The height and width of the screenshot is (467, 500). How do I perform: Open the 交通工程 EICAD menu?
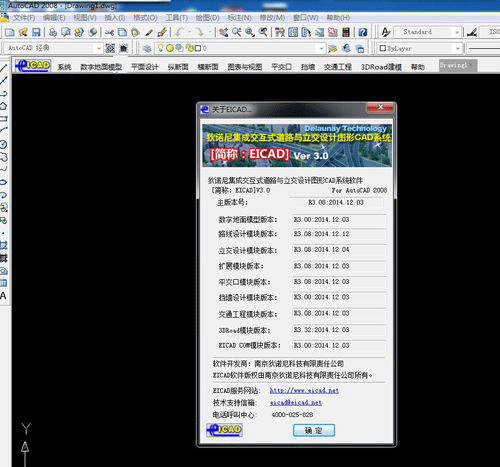338,67
